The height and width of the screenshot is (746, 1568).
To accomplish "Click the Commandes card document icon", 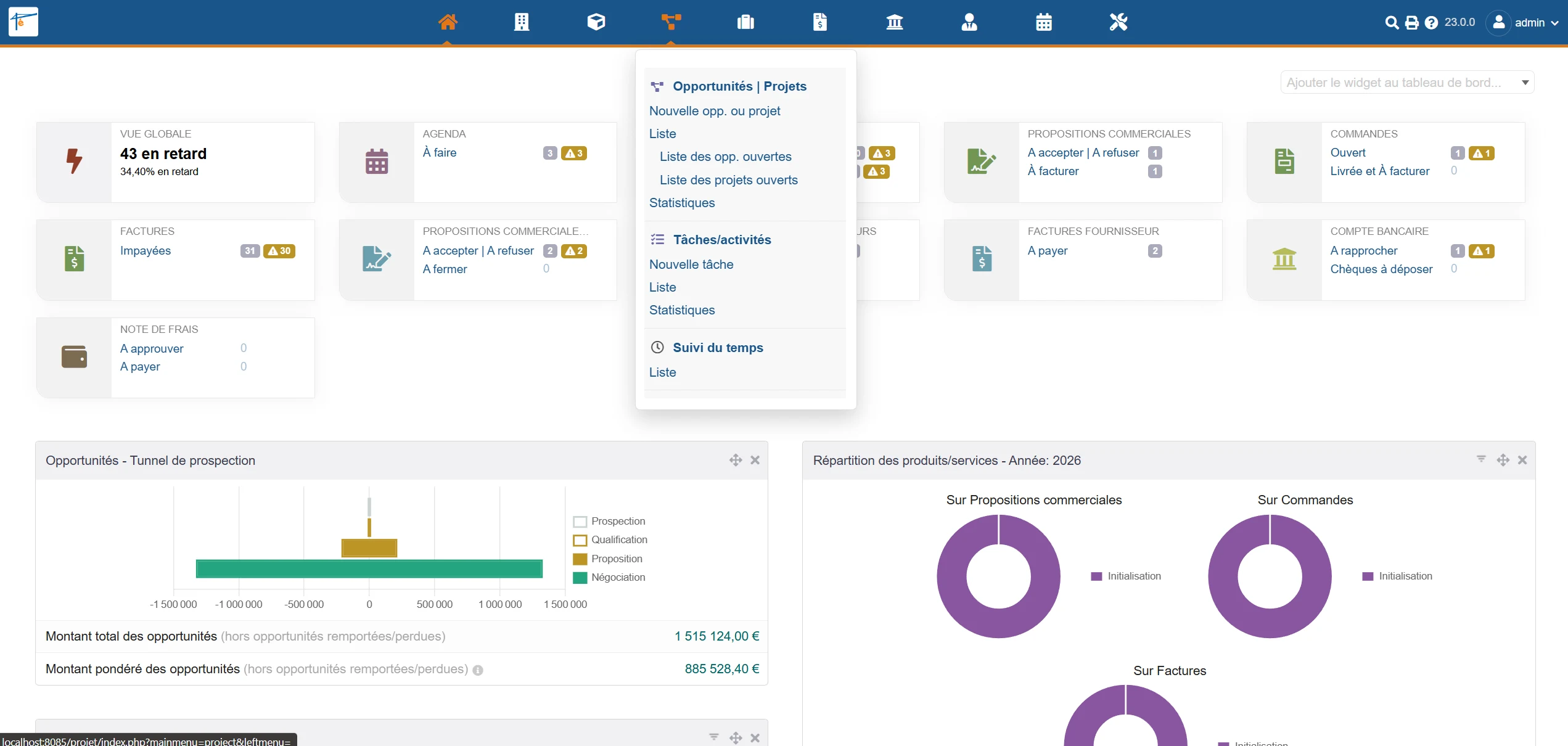I will coord(1284,162).
